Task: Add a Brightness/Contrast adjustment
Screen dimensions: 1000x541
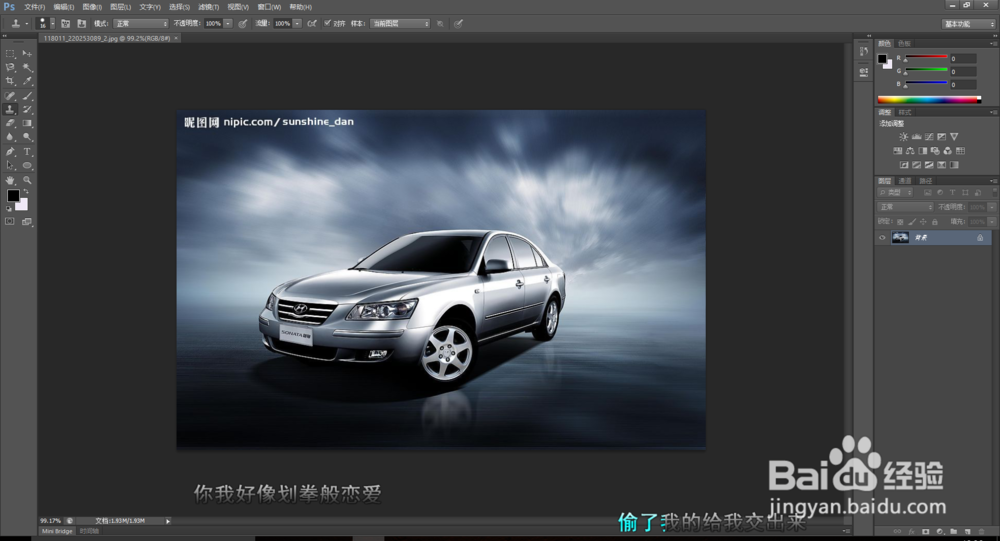Action: pos(903,137)
